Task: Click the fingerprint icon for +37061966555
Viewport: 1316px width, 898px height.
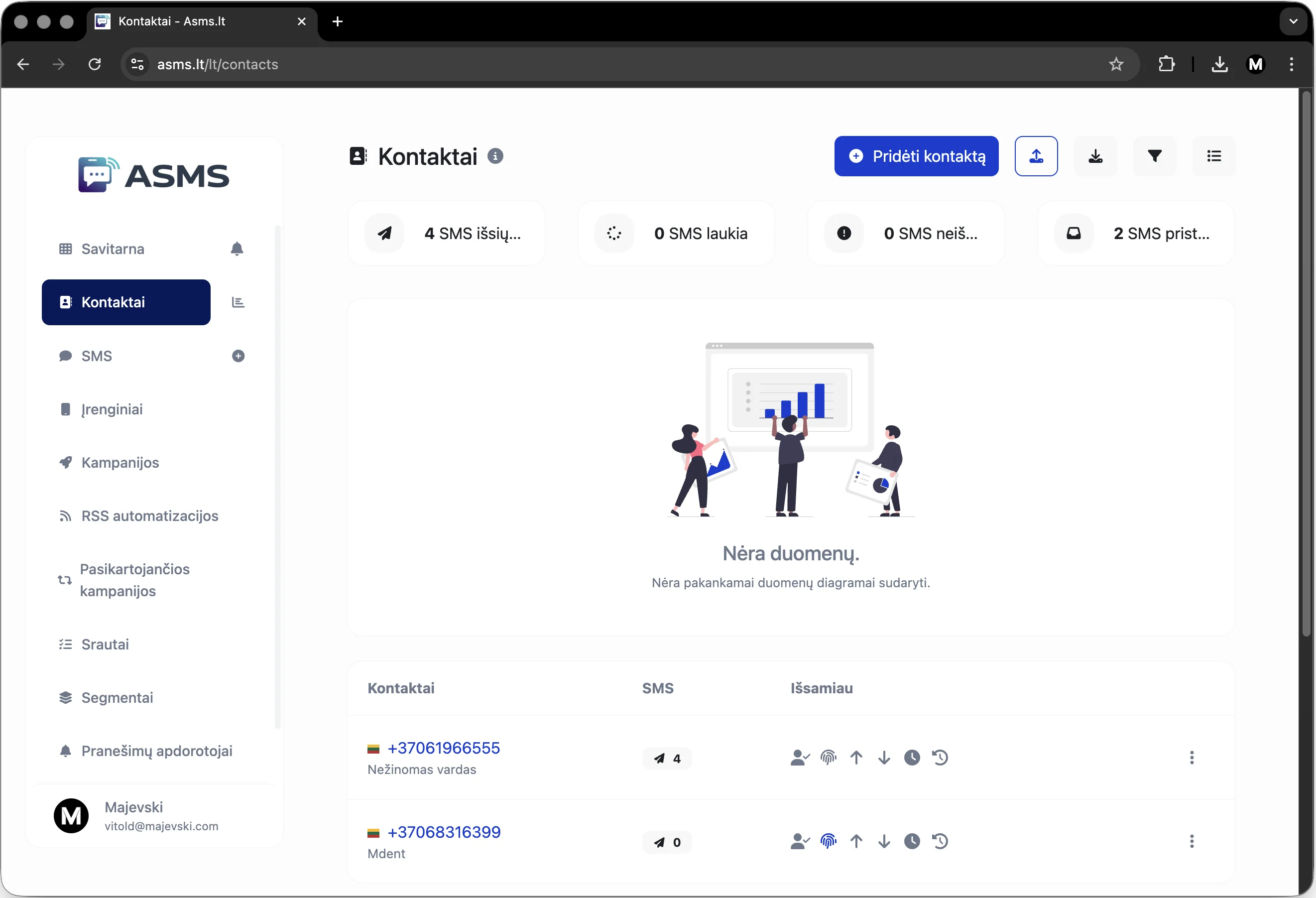Action: click(829, 758)
